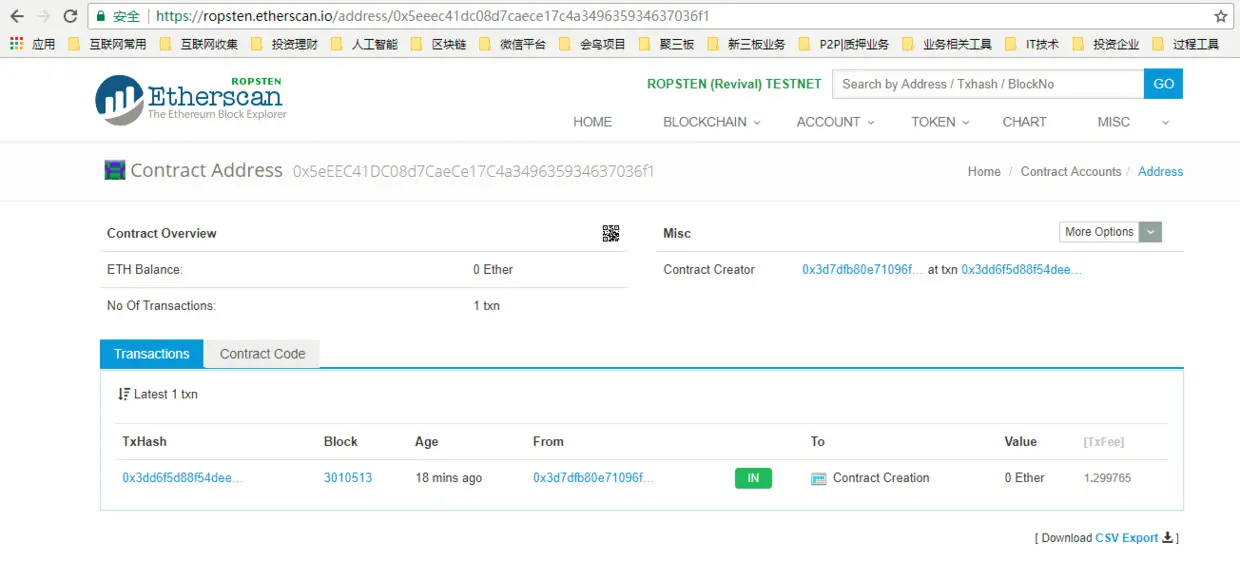Reload the page with the refresh icon

[70, 16]
